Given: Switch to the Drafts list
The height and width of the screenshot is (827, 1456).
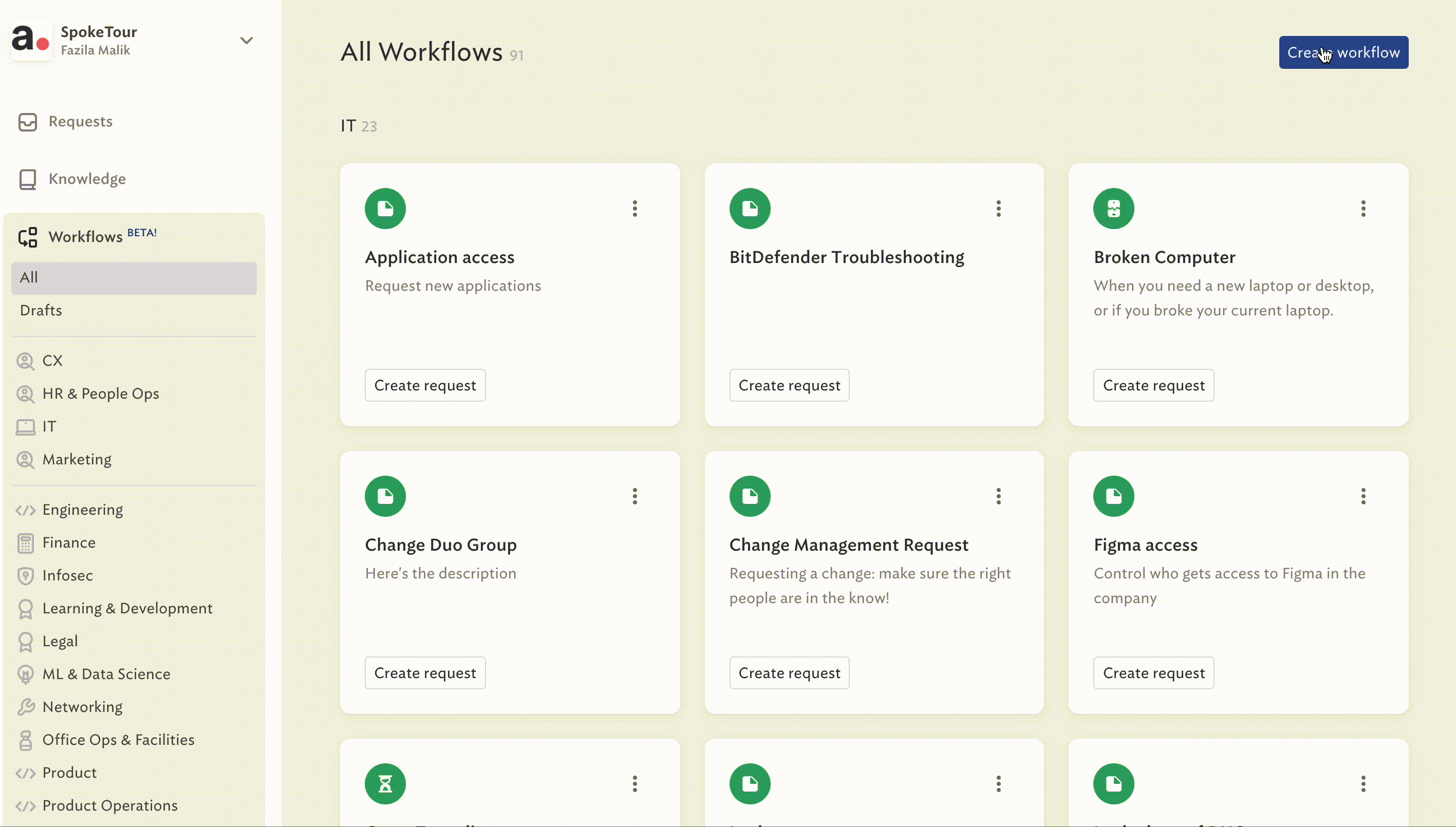Looking at the screenshot, I should click(x=41, y=310).
